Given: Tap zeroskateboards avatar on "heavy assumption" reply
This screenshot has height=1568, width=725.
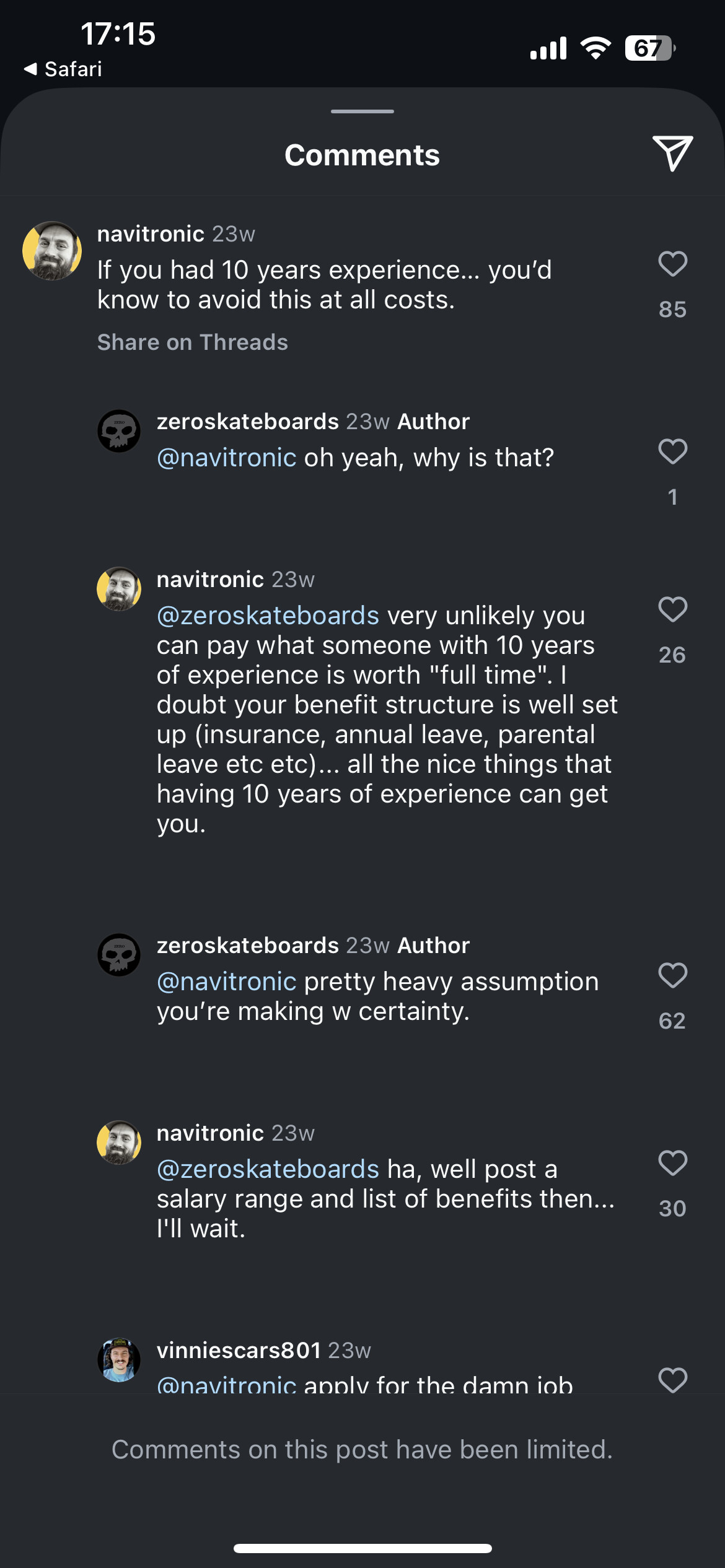Looking at the screenshot, I should (119, 955).
